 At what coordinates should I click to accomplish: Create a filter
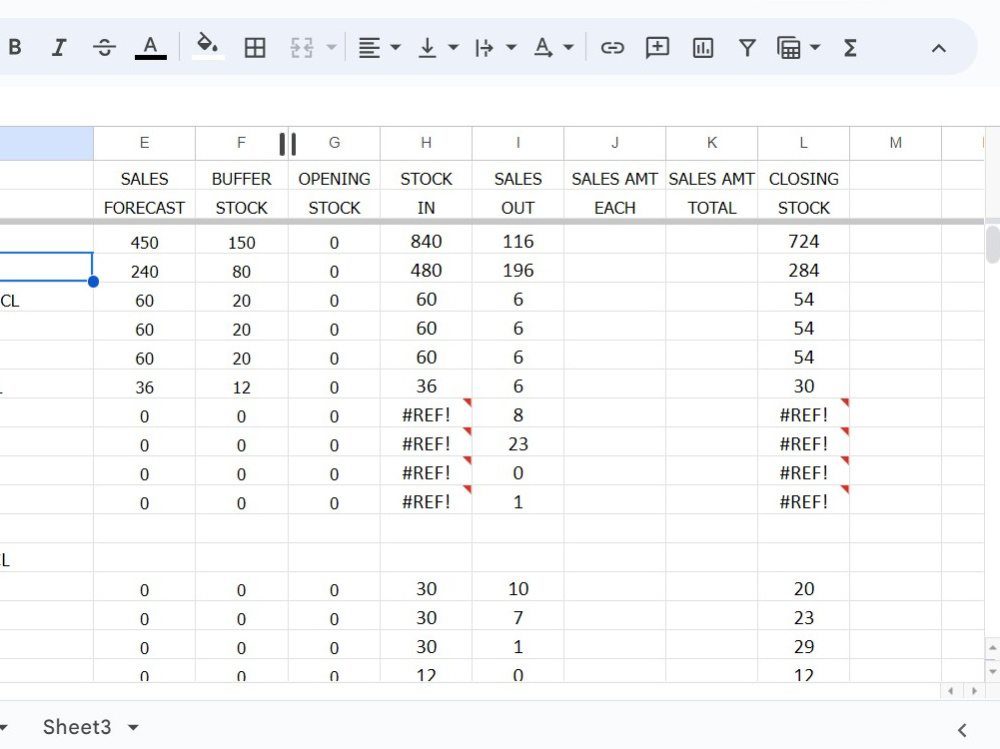(x=747, y=48)
